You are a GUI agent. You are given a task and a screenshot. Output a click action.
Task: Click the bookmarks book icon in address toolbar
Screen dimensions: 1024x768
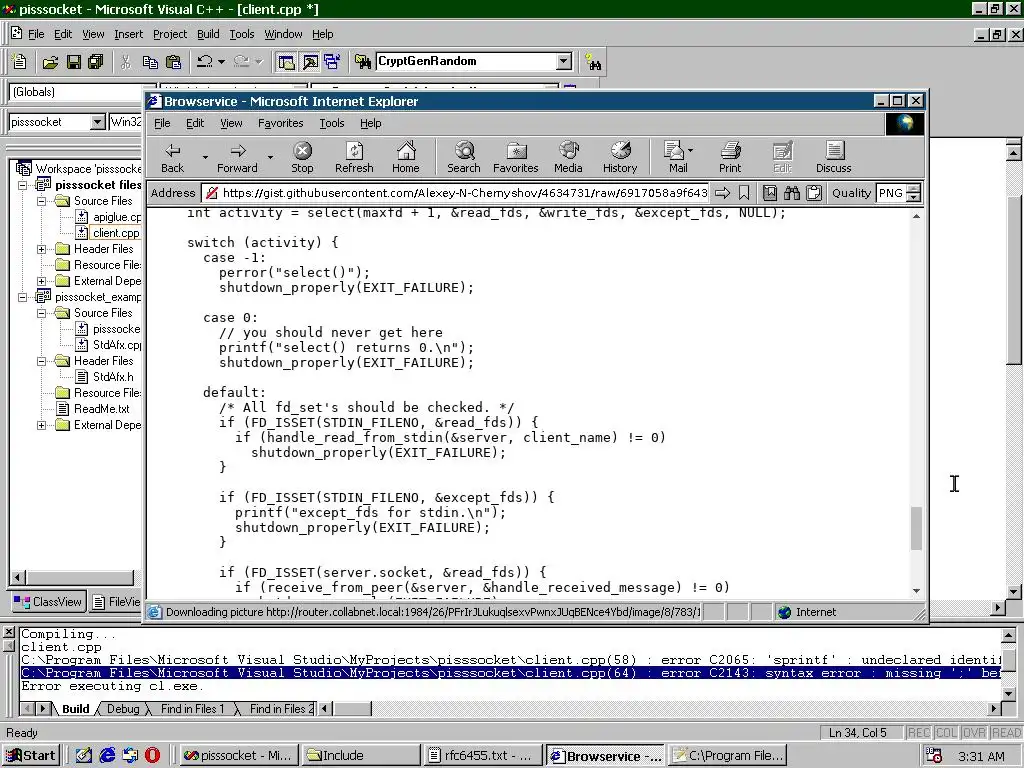(x=770, y=193)
